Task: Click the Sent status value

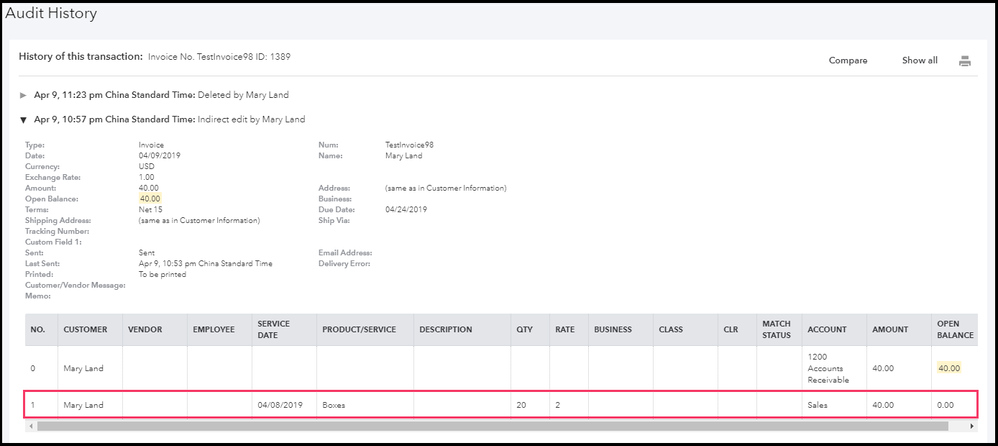Action: click(146, 253)
